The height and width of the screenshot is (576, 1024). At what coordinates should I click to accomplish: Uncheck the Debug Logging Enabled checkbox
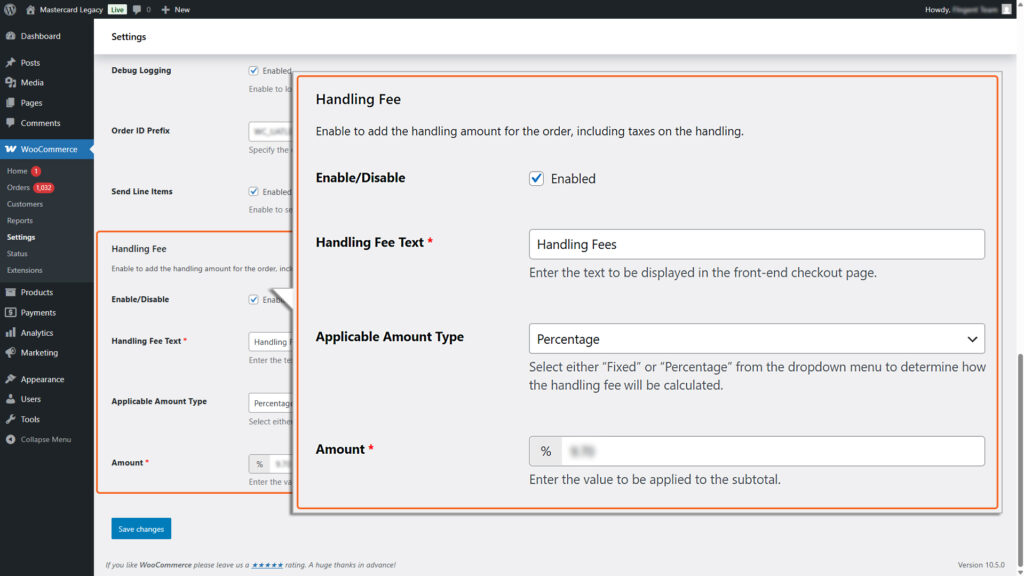click(x=254, y=69)
